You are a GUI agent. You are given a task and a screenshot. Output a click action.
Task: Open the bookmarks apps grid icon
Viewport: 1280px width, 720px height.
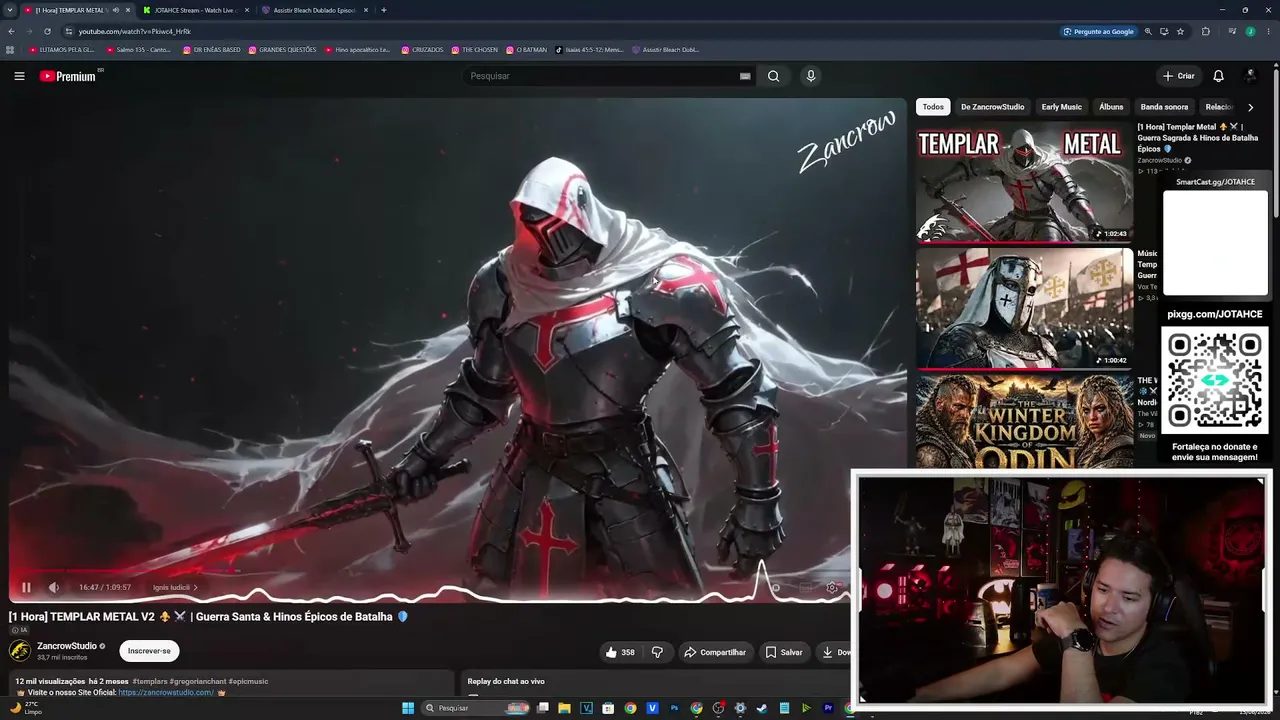click(x=10, y=50)
